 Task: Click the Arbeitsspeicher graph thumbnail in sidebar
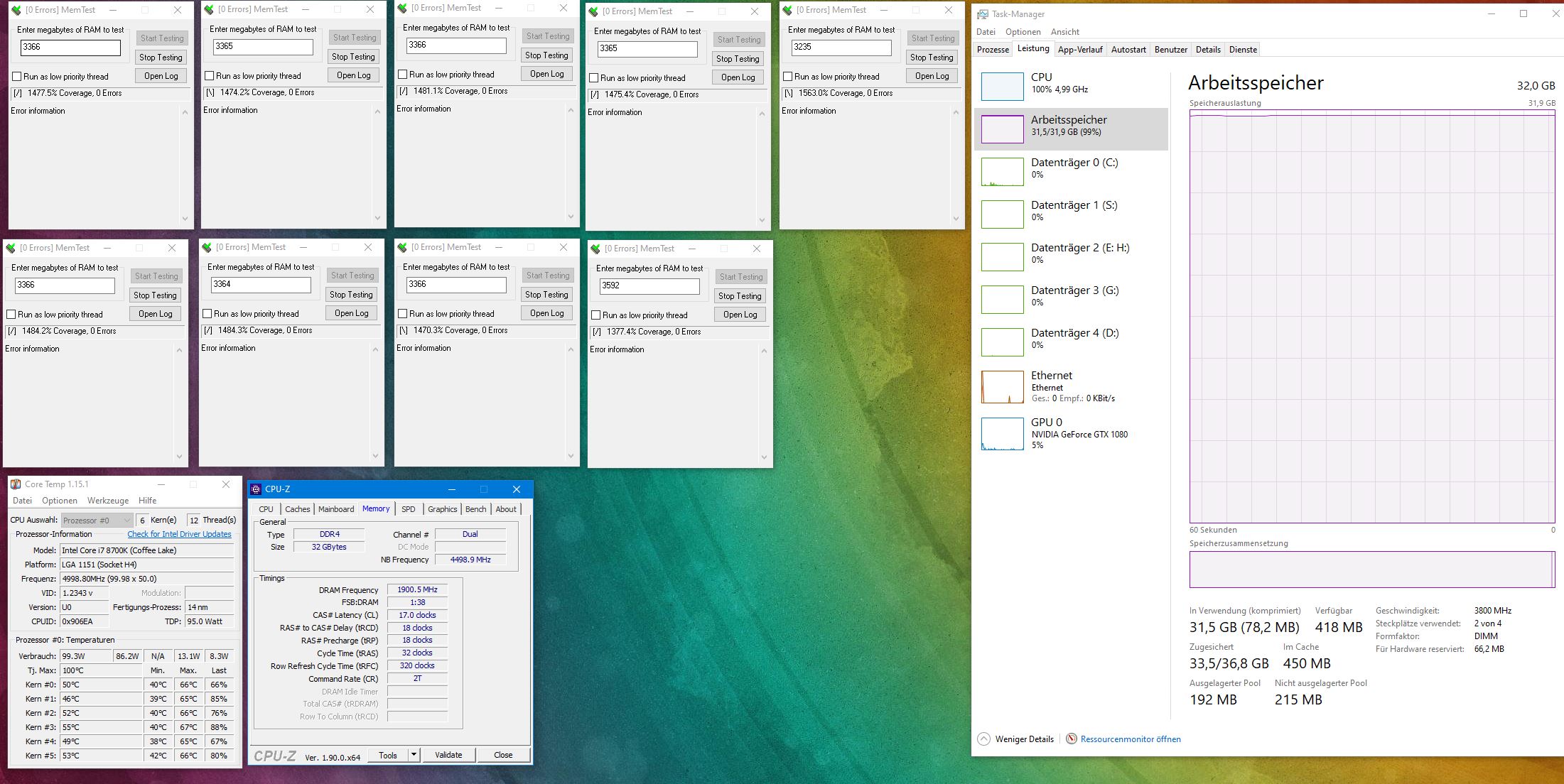[1002, 129]
